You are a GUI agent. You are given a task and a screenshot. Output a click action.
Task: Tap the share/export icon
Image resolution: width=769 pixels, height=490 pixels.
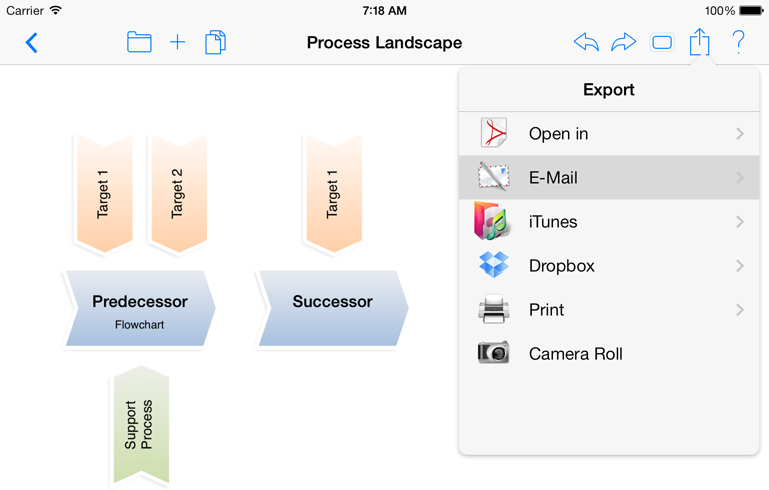click(x=699, y=42)
